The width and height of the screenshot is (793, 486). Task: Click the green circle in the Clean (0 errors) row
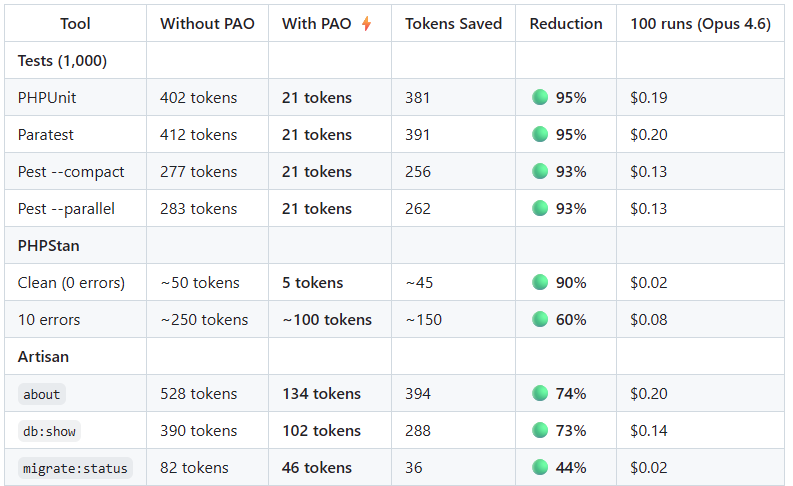click(x=540, y=283)
